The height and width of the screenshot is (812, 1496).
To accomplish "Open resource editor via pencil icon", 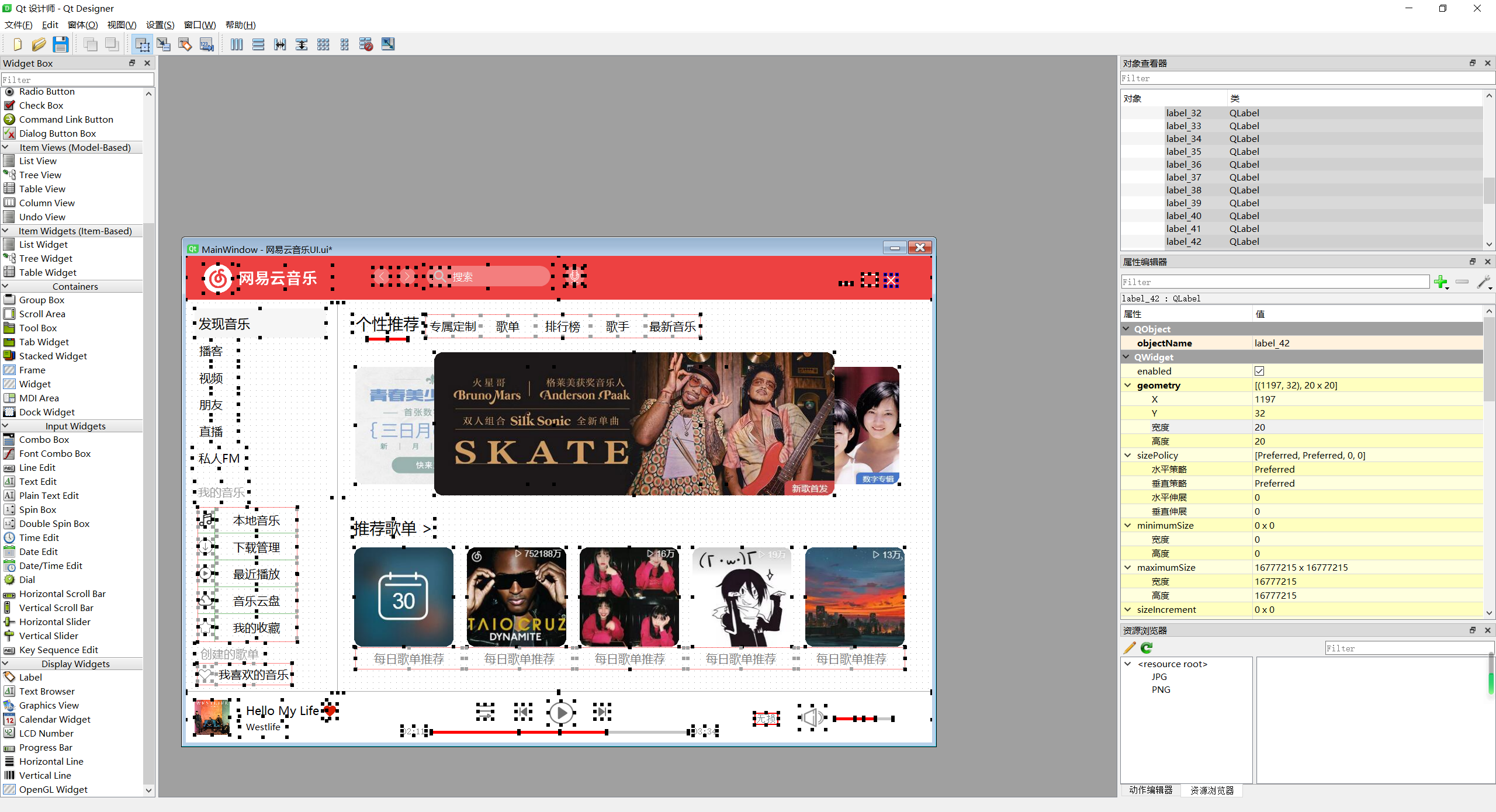I will pyautogui.click(x=1128, y=648).
